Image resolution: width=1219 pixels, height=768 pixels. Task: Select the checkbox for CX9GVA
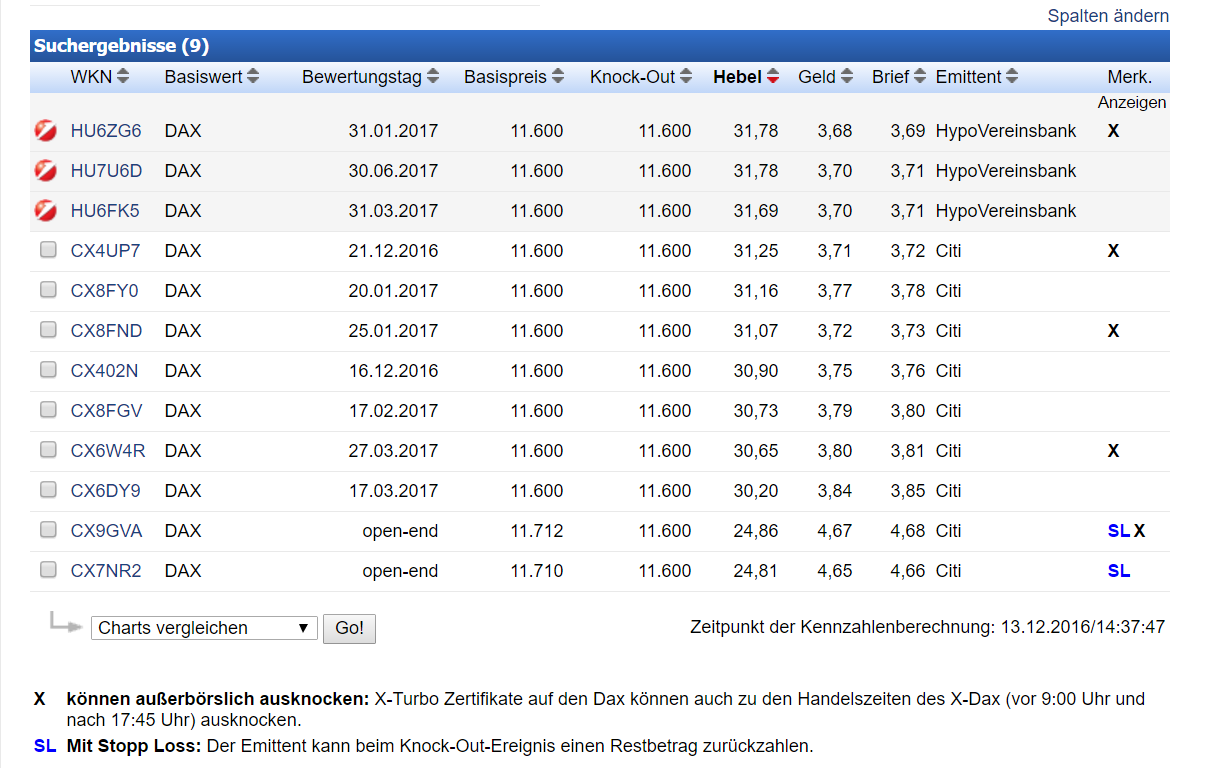point(47,530)
